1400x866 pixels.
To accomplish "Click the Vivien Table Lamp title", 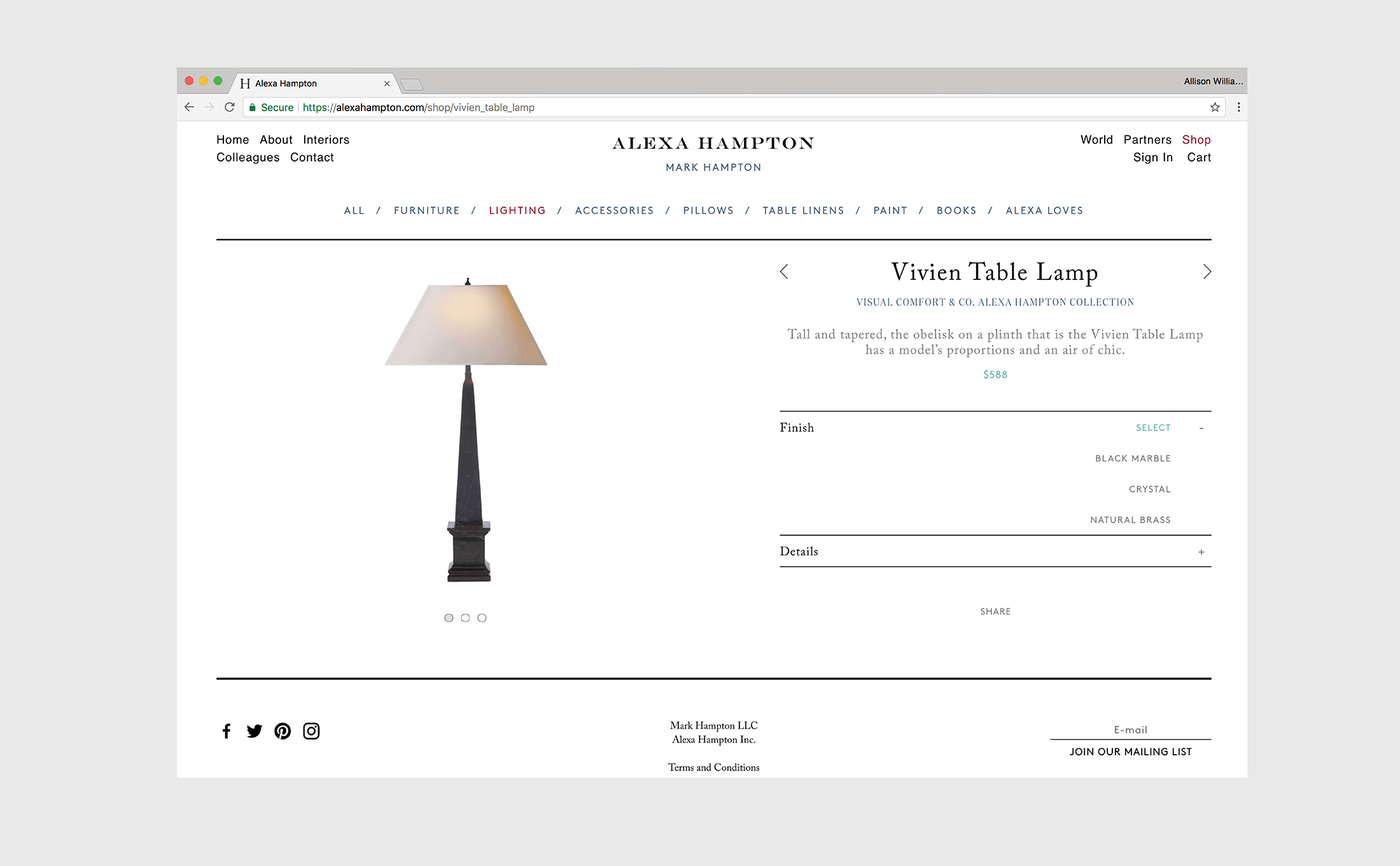I will pyautogui.click(x=994, y=272).
